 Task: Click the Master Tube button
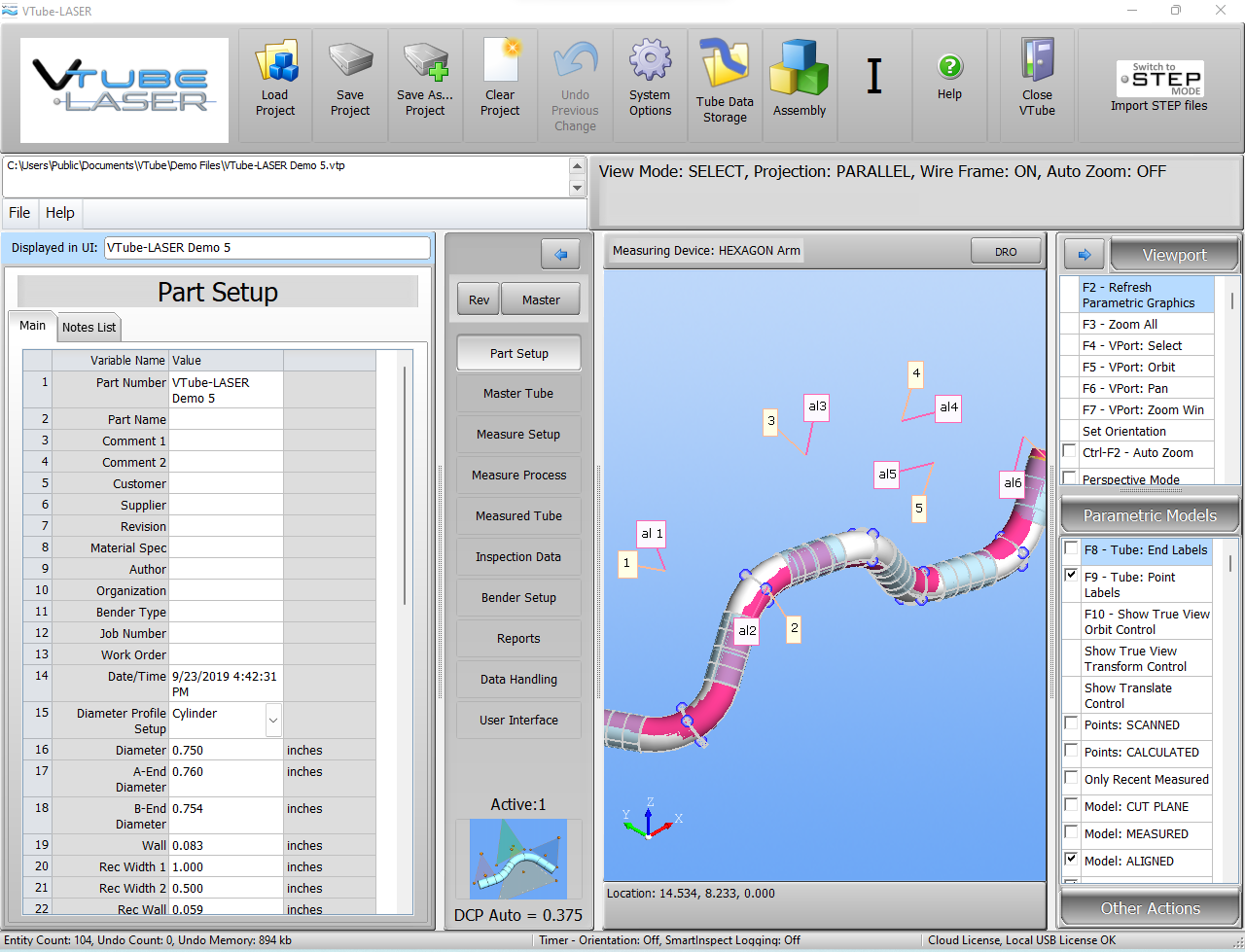click(x=518, y=394)
